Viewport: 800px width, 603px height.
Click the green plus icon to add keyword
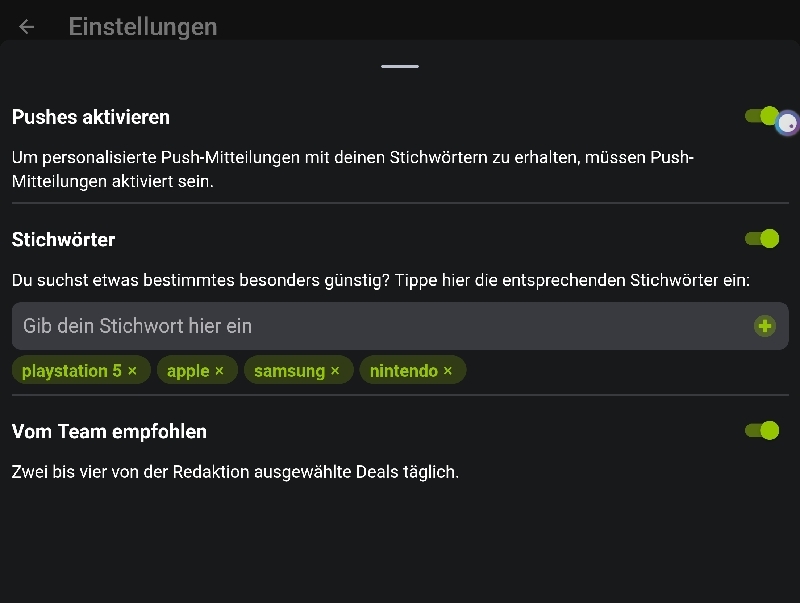click(765, 326)
